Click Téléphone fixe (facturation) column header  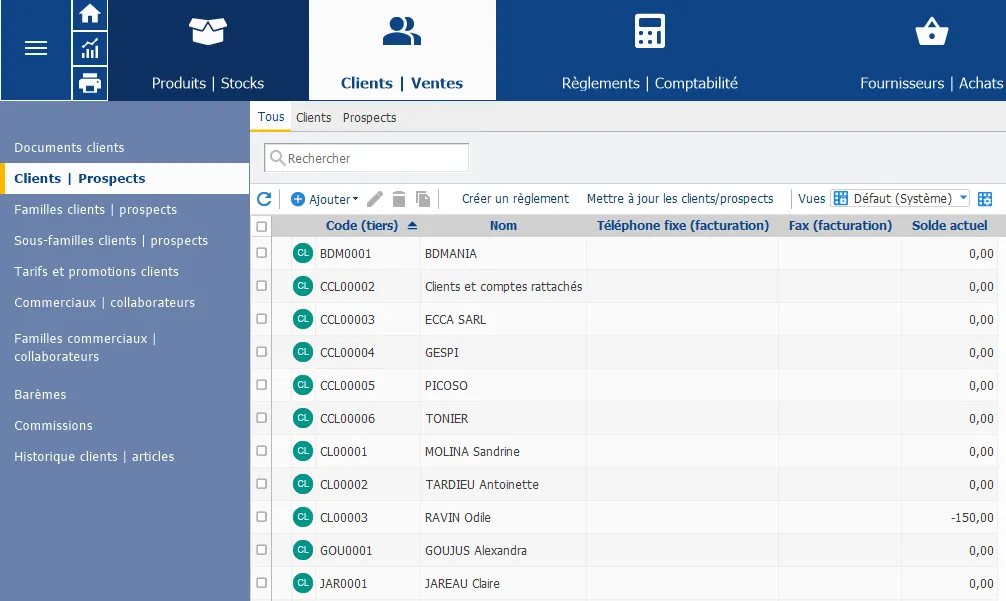point(683,226)
